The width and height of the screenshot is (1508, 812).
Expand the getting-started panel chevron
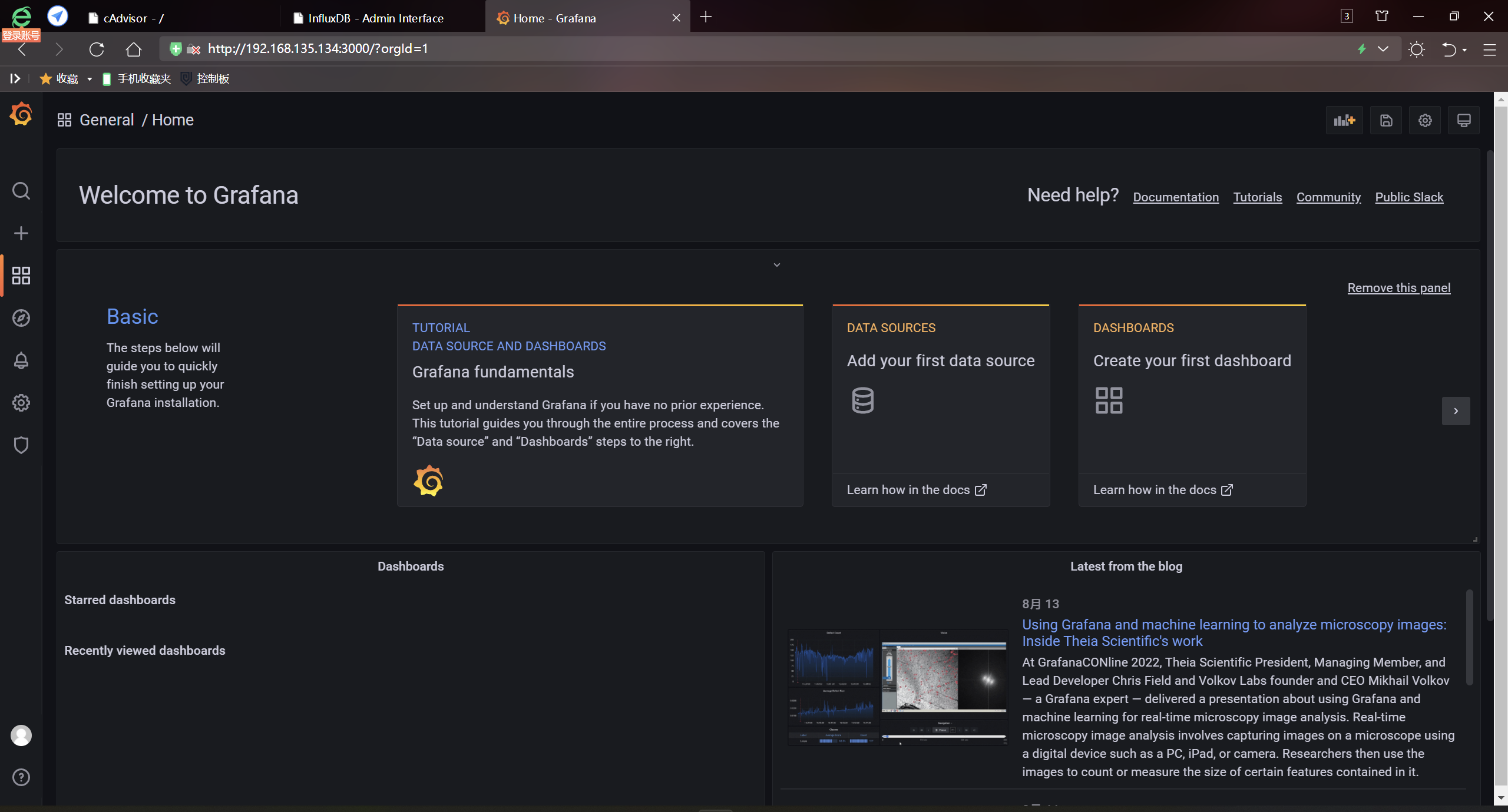click(x=777, y=265)
